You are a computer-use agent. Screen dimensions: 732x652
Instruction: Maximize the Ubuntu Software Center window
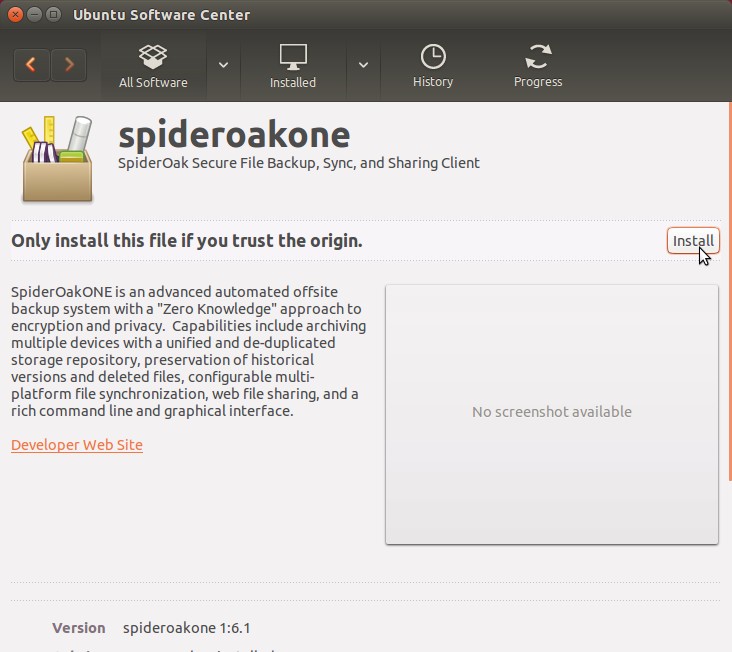click(x=54, y=14)
